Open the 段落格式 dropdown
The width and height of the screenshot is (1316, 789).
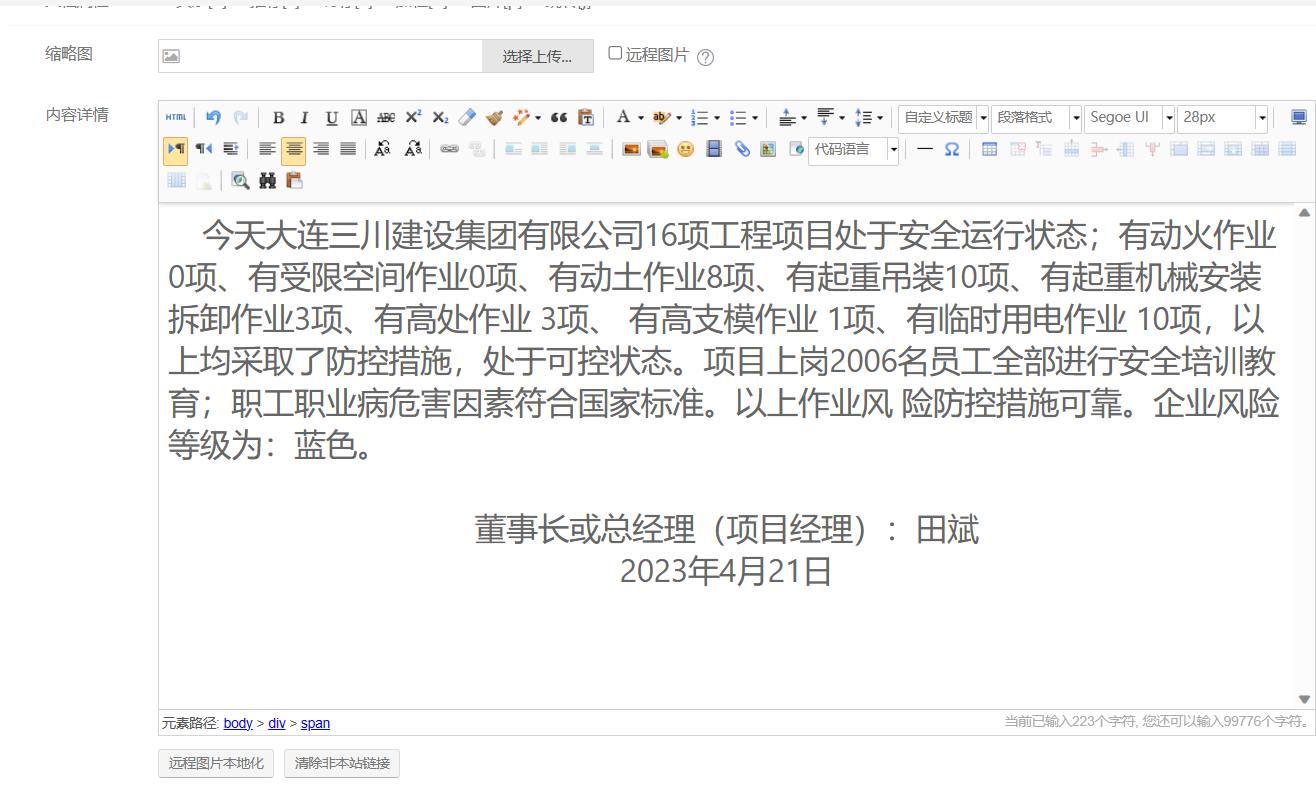(1036, 118)
